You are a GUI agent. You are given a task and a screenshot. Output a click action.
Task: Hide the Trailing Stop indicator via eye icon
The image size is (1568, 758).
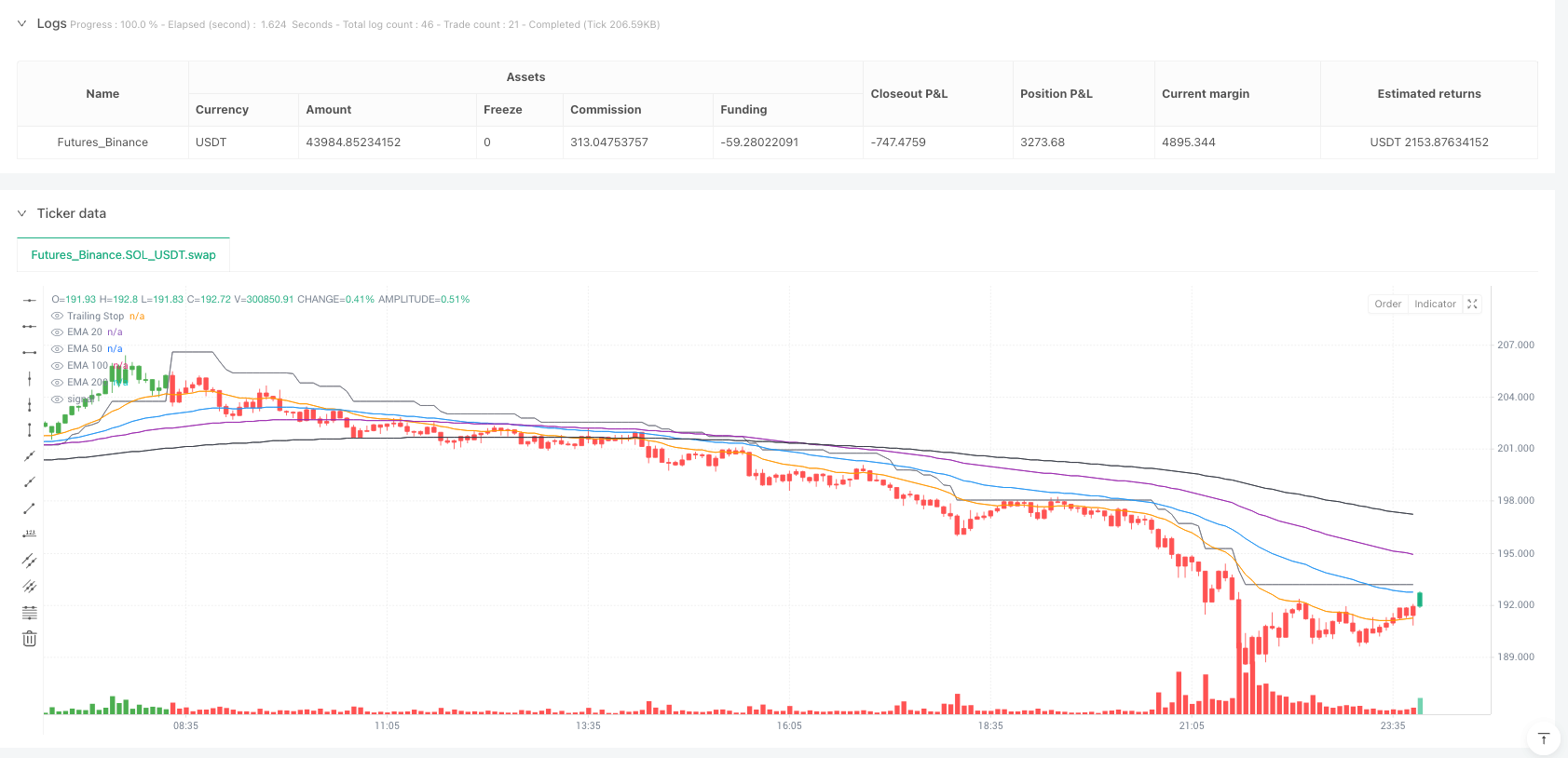[x=58, y=317]
